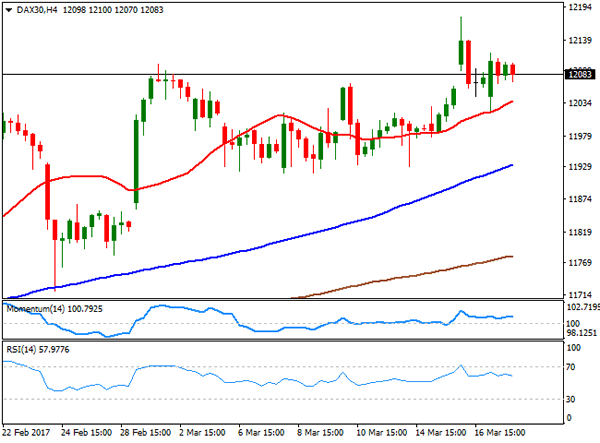
Task: Select the 11819 price axis label
Action: [x=580, y=233]
